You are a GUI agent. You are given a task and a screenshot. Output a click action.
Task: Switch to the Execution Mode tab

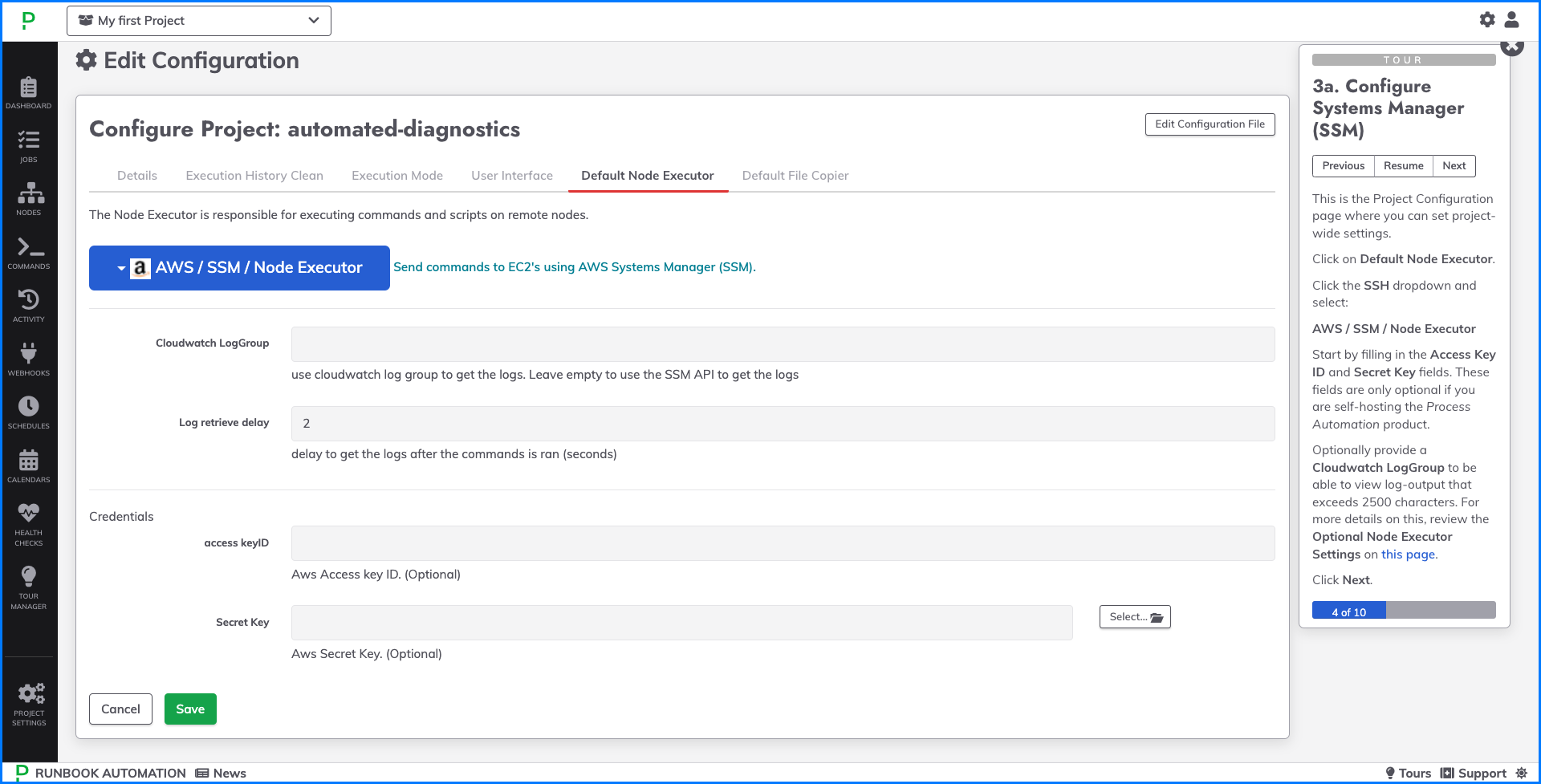coord(397,176)
